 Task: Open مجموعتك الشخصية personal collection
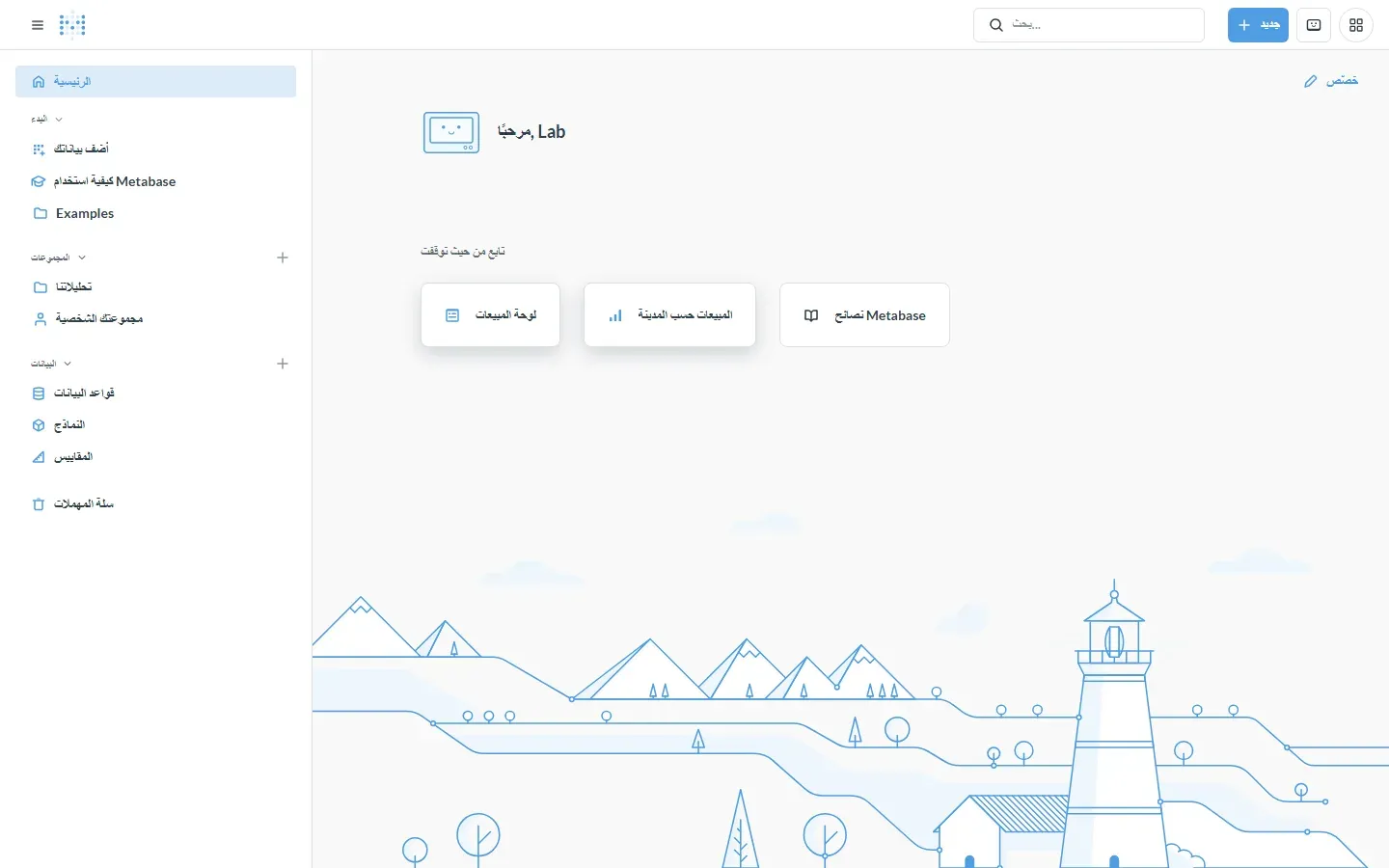[x=155, y=319]
